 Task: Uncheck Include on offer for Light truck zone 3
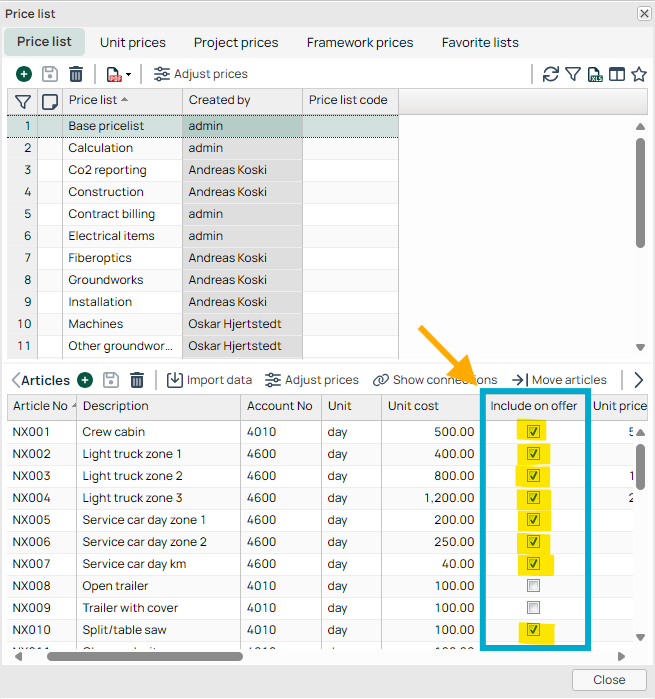pos(533,498)
